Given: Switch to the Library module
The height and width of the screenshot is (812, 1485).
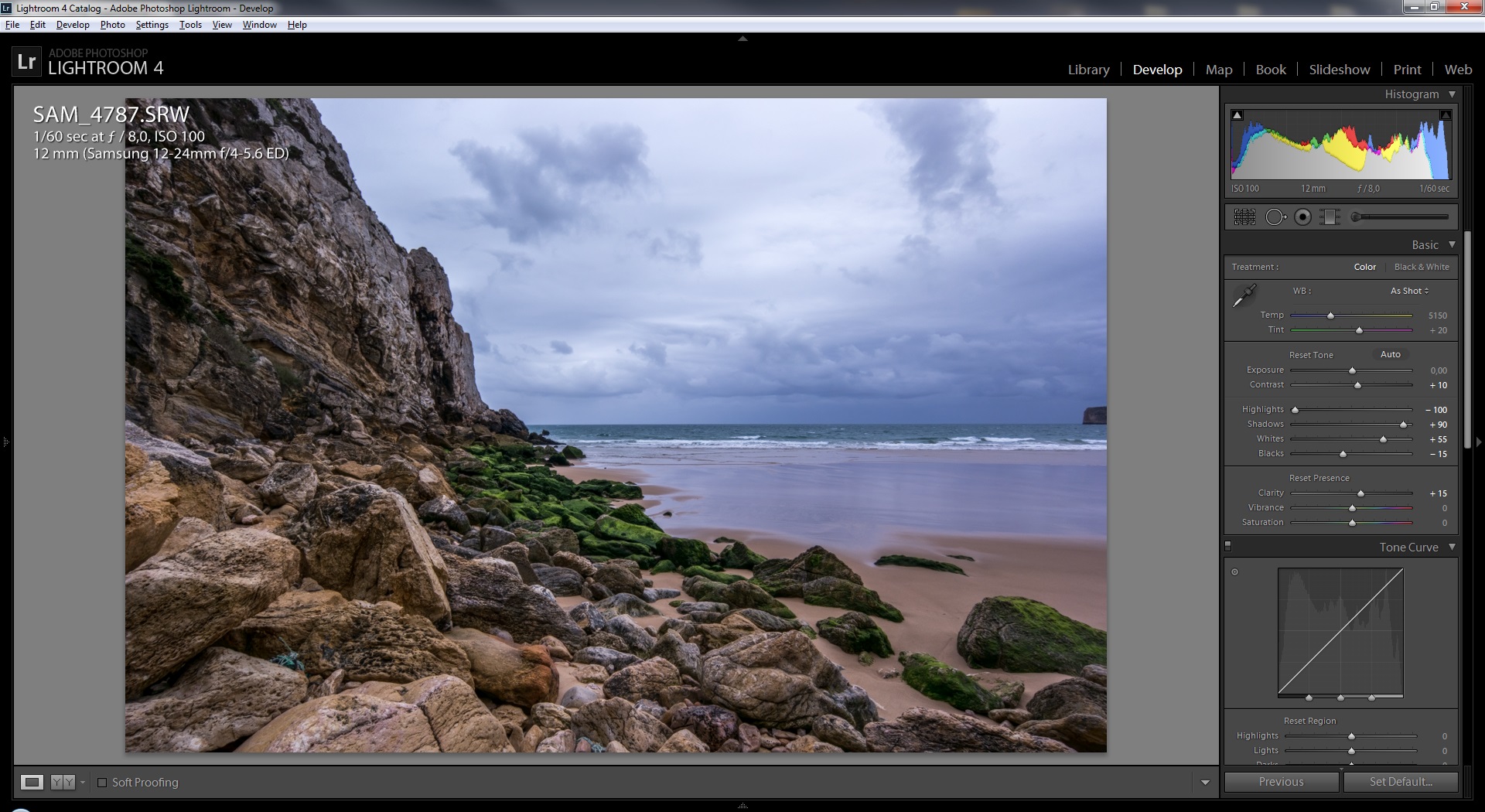Looking at the screenshot, I should (1088, 70).
